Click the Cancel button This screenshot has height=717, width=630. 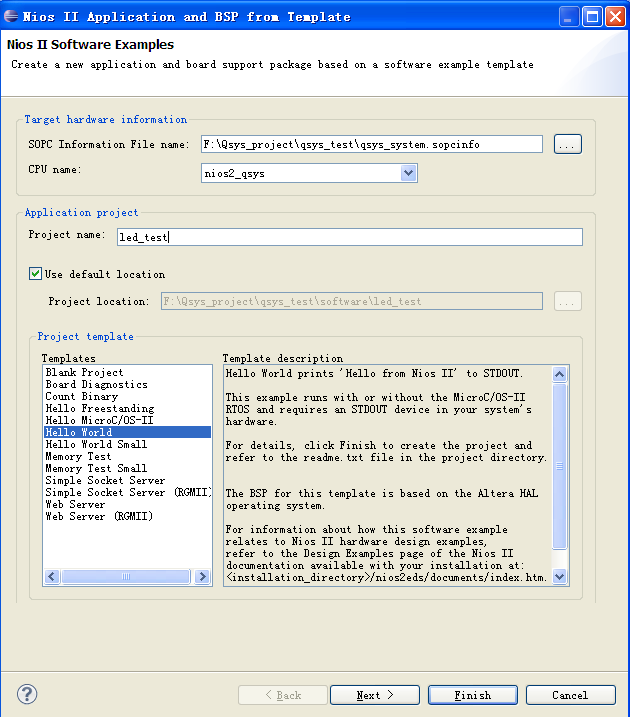(571, 695)
